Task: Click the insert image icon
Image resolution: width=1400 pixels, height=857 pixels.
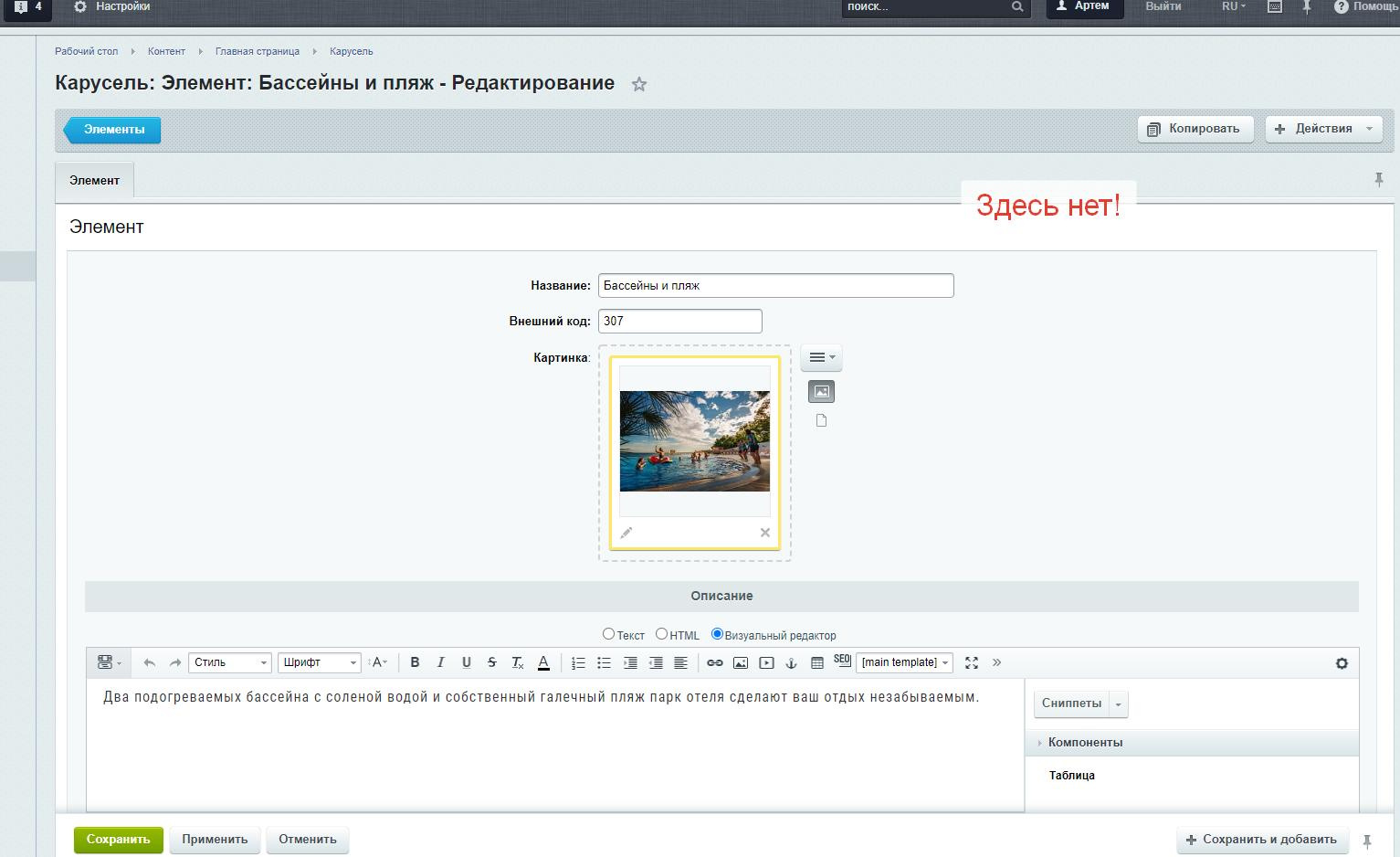Action: [x=741, y=662]
